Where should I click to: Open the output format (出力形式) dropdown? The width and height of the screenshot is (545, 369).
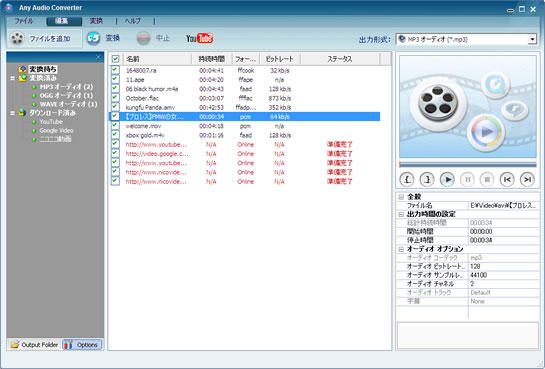(x=532, y=39)
